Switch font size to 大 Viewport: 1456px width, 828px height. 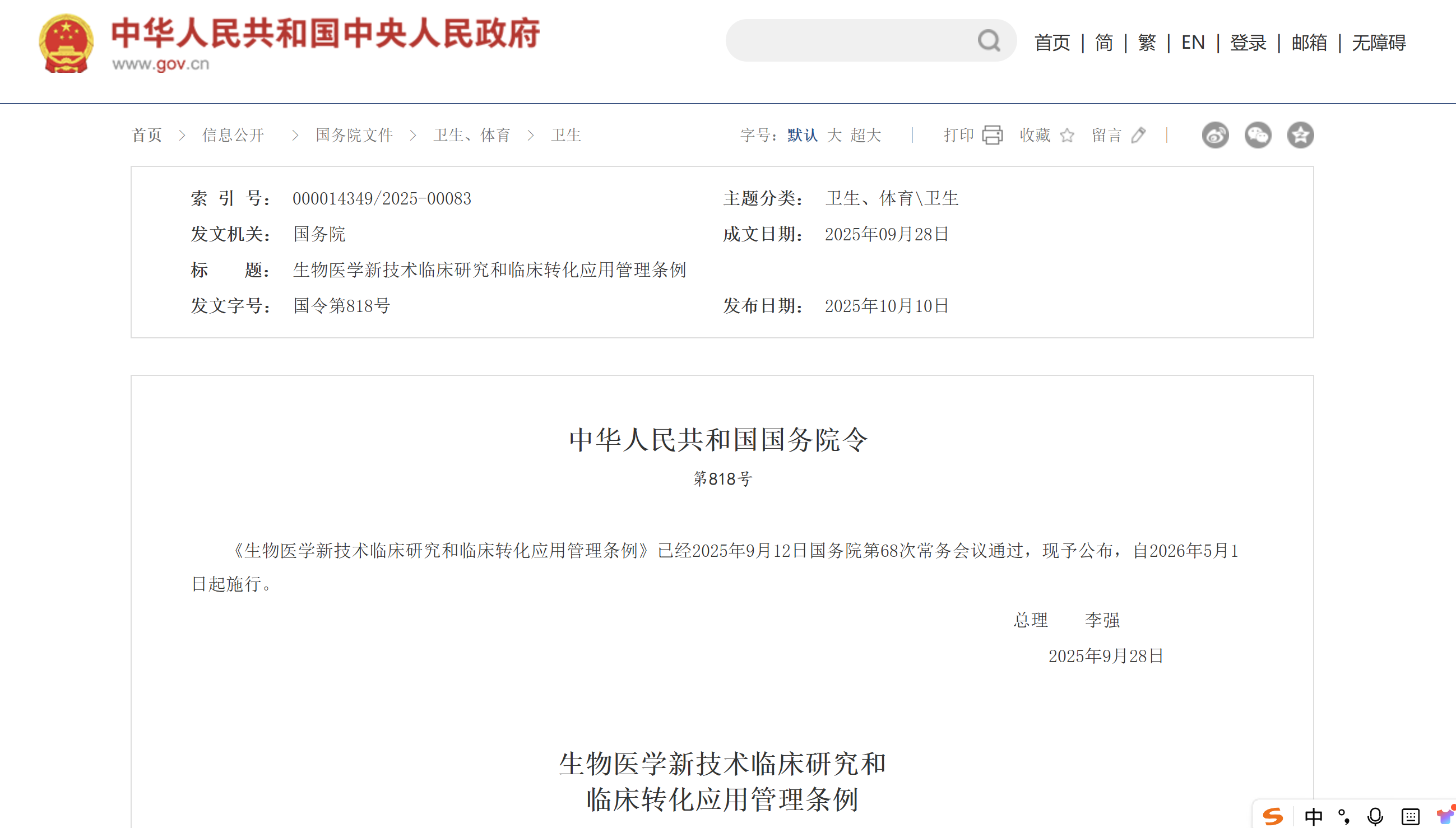[834, 136]
